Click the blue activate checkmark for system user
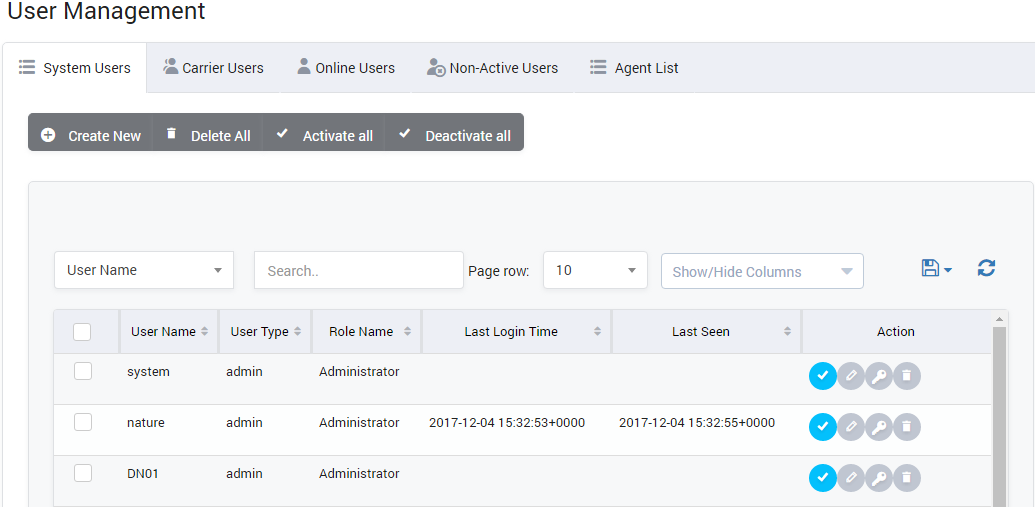Image resolution: width=1035 pixels, height=507 pixels. click(x=822, y=376)
